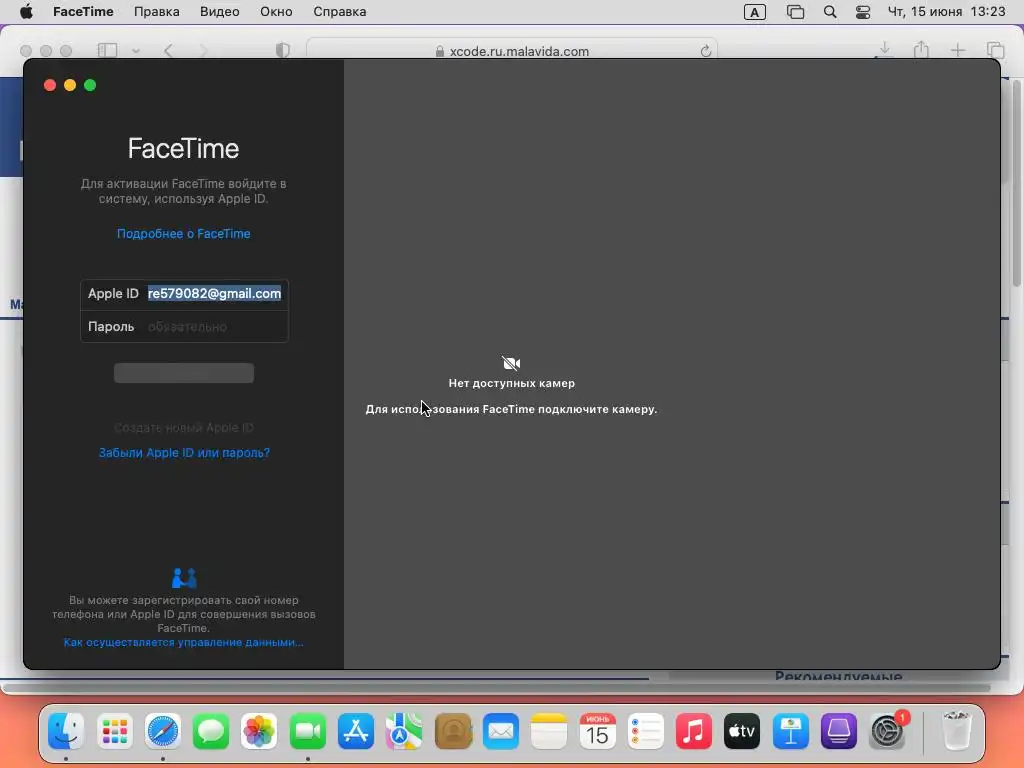Open Calendar from the Dock
The image size is (1024, 768).
(597, 731)
